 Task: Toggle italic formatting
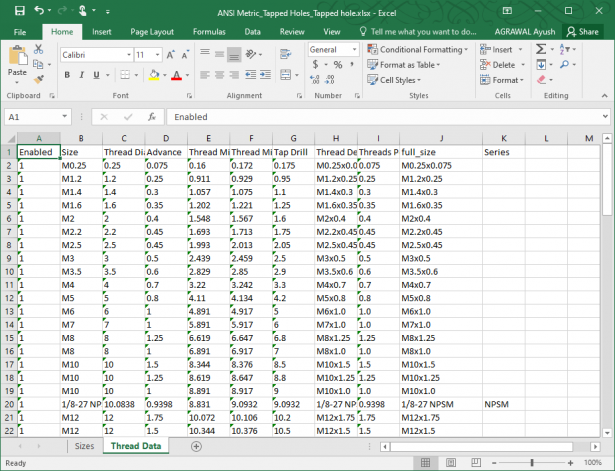(x=81, y=75)
